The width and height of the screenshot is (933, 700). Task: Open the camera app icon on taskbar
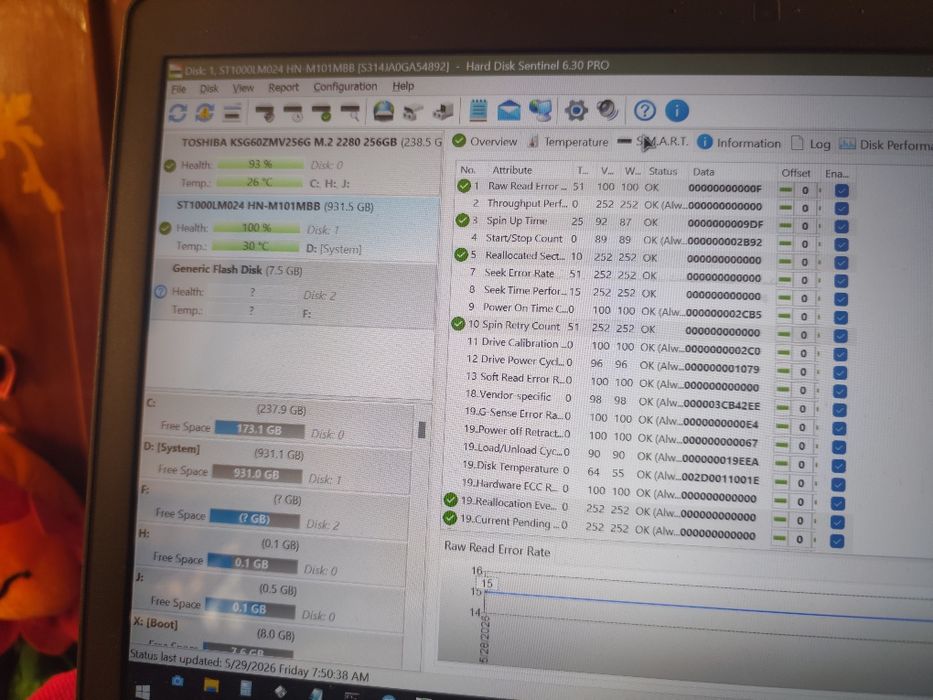coord(177,680)
